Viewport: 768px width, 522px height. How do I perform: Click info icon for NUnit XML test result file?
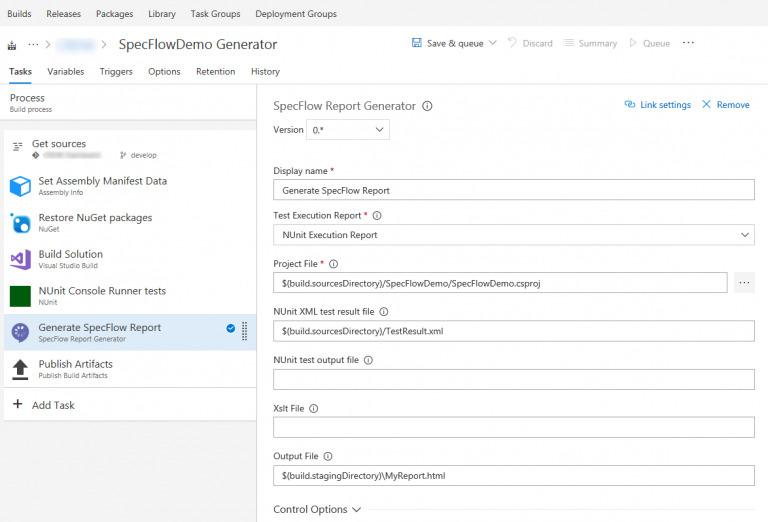384,312
